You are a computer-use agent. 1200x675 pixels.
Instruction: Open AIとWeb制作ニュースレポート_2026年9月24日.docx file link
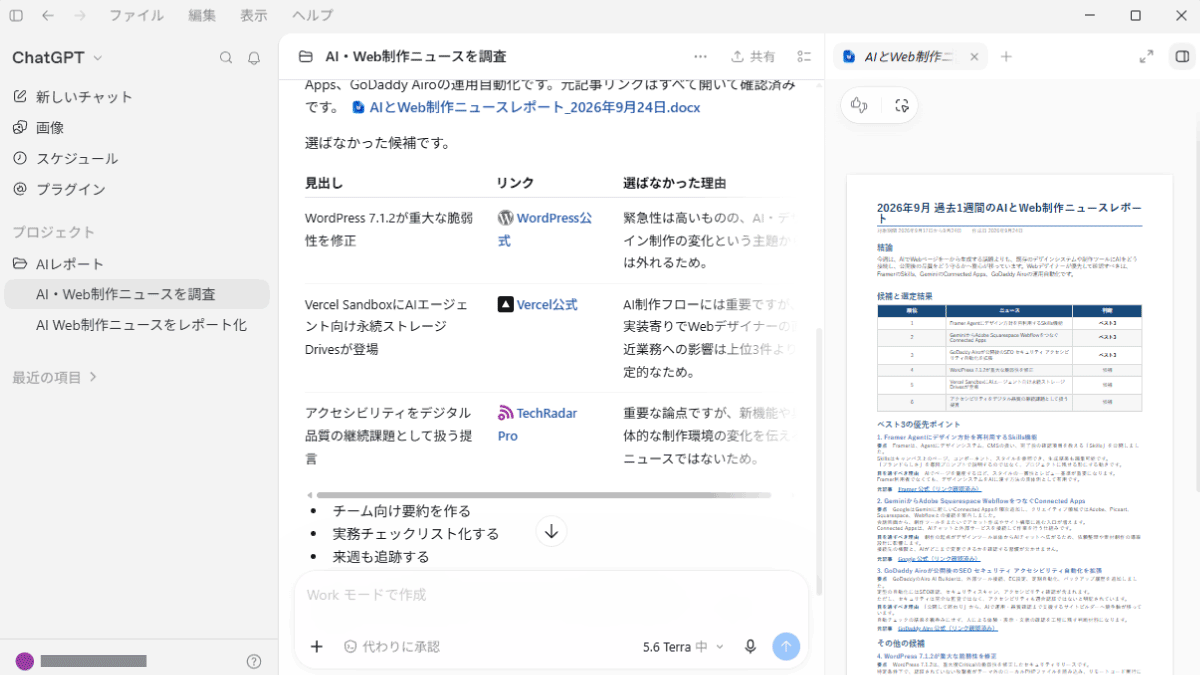tap(526, 107)
